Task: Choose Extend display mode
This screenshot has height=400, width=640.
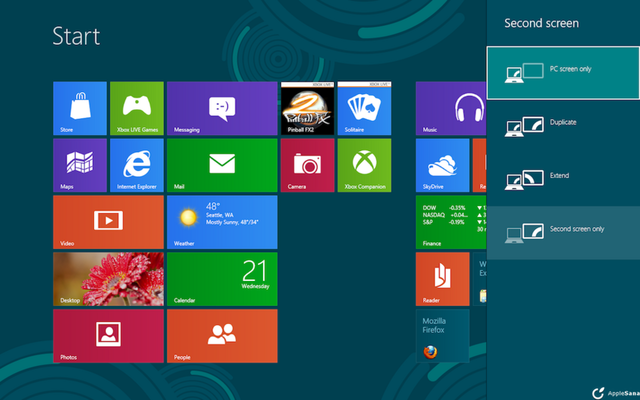Action: (563, 180)
